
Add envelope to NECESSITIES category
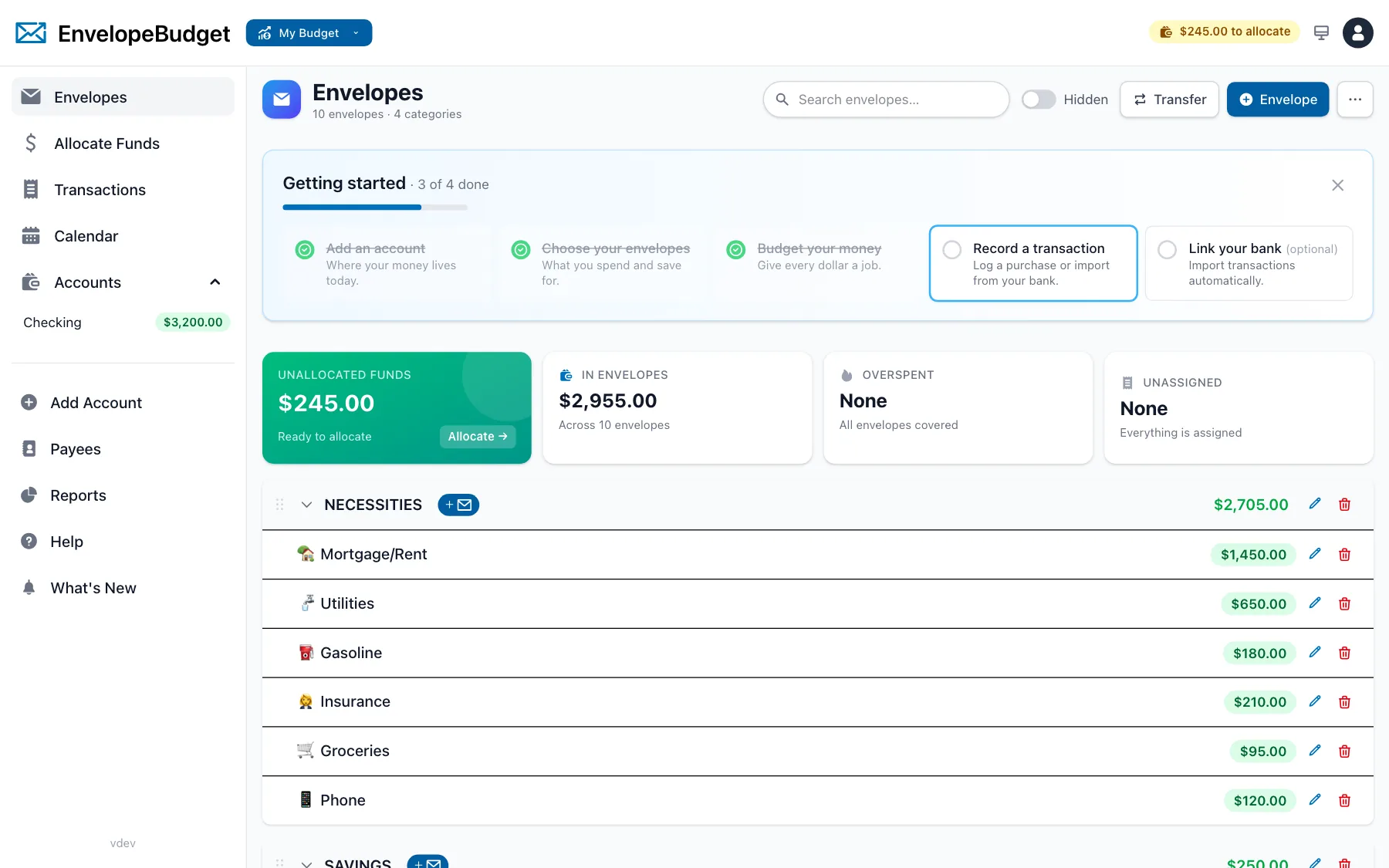pos(458,505)
